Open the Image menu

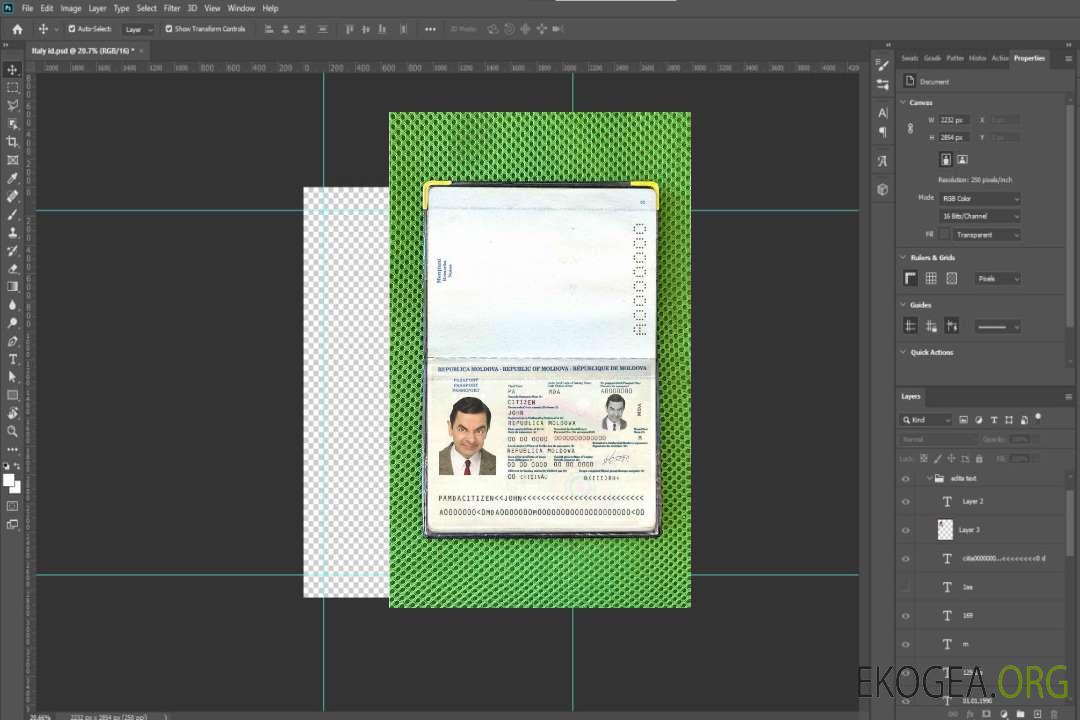point(71,8)
